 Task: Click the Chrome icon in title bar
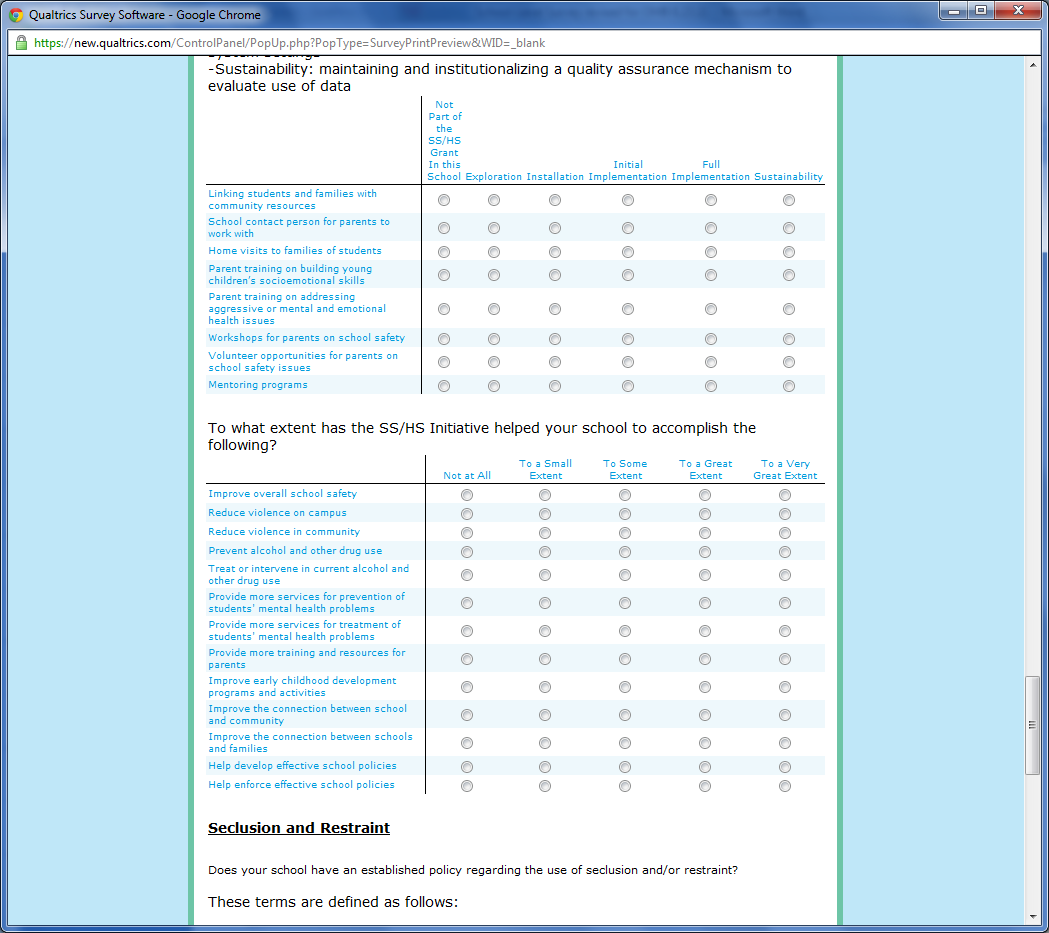(15, 14)
